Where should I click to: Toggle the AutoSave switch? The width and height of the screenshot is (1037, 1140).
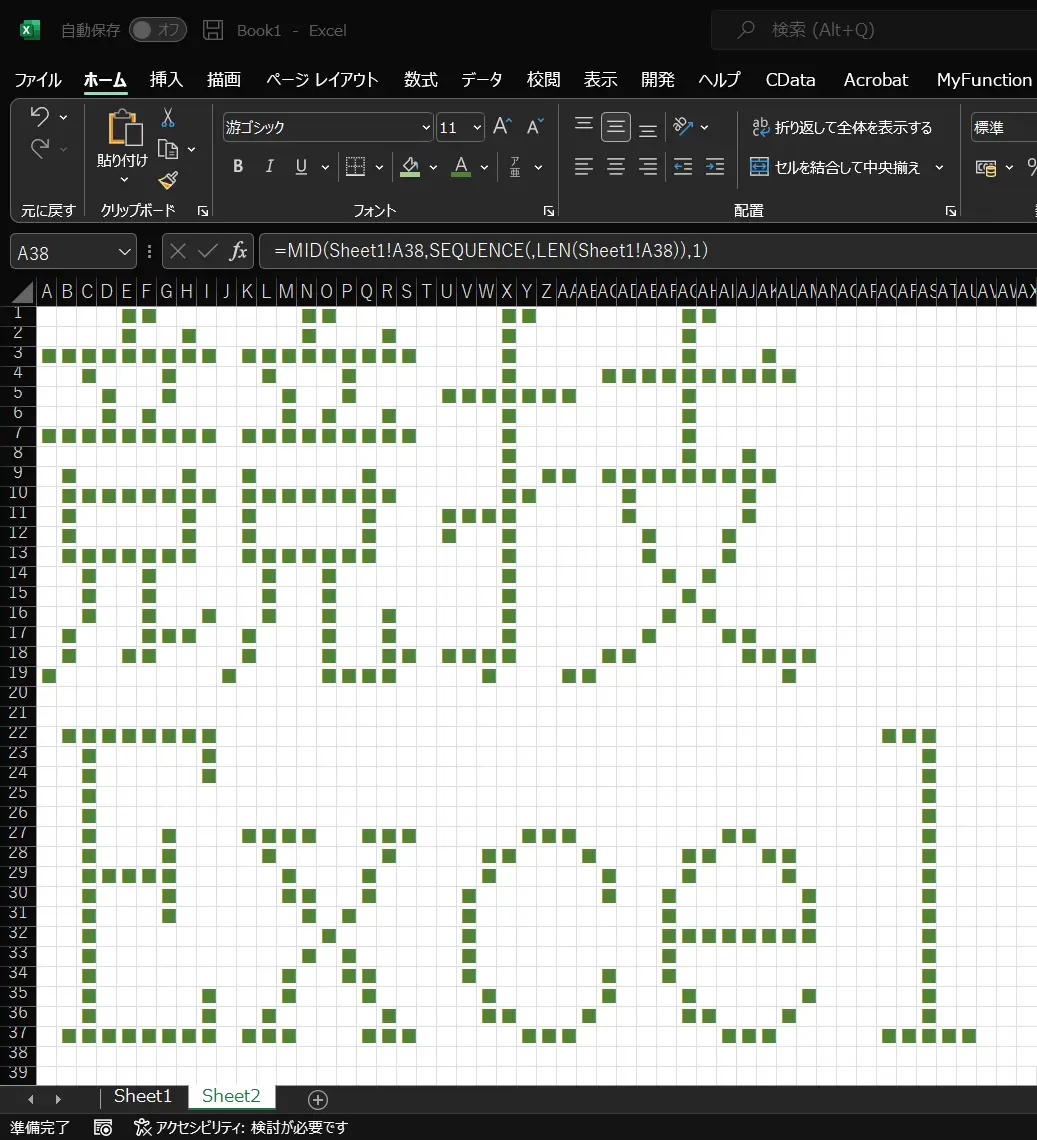coord(158,30)
